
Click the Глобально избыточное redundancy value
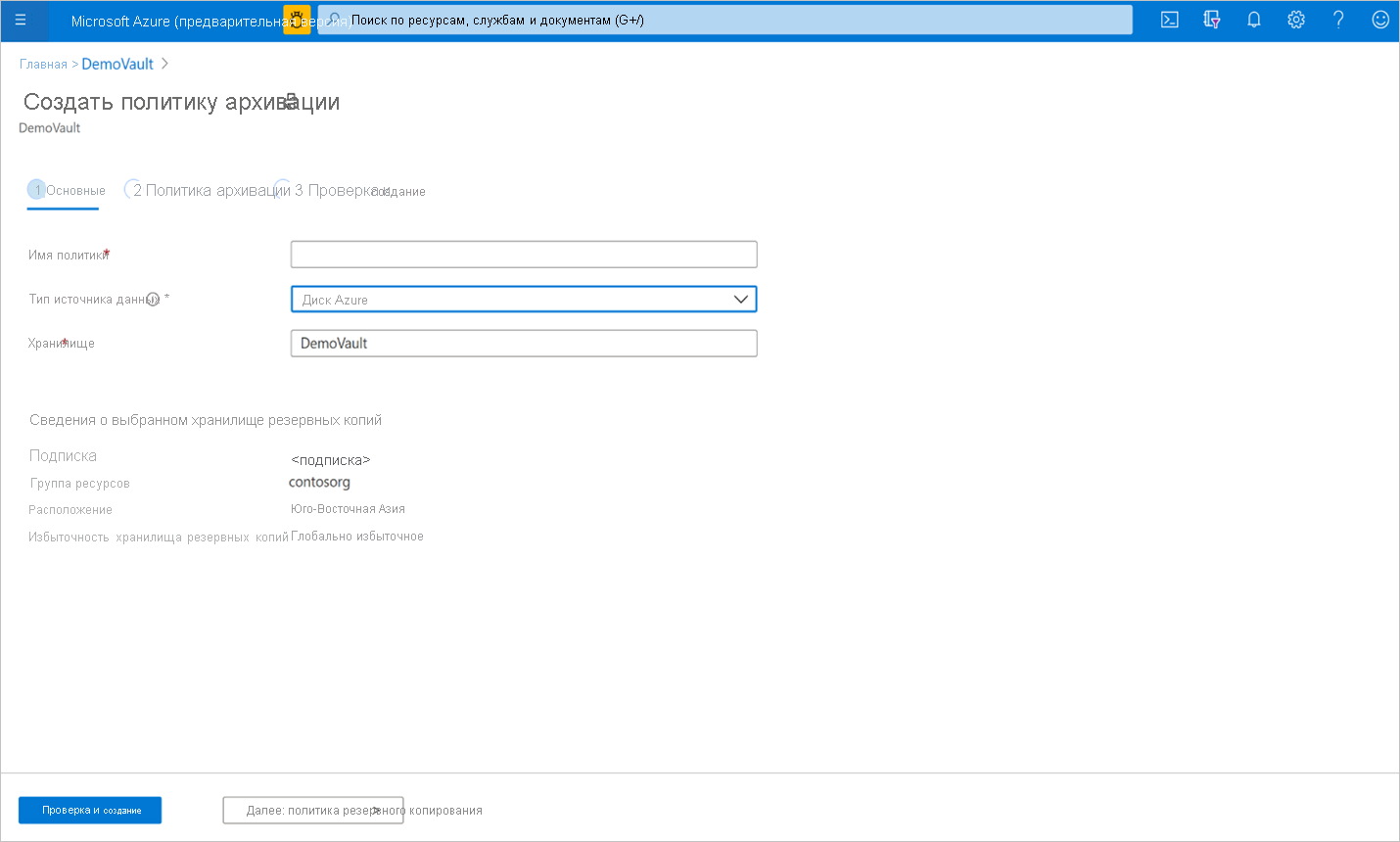[357, 537]
